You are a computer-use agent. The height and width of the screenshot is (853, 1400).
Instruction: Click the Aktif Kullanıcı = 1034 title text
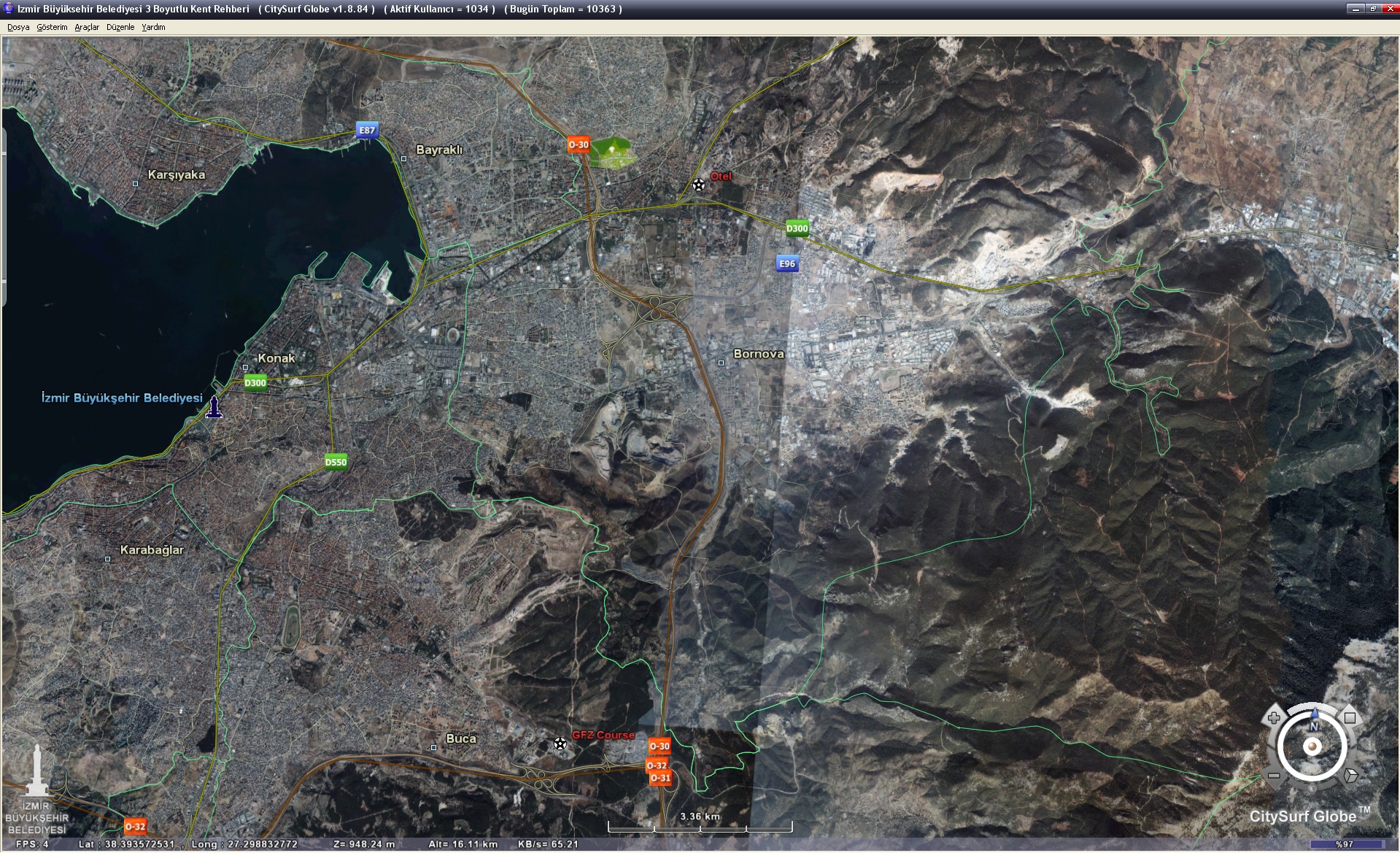click(x=439, y=9)
